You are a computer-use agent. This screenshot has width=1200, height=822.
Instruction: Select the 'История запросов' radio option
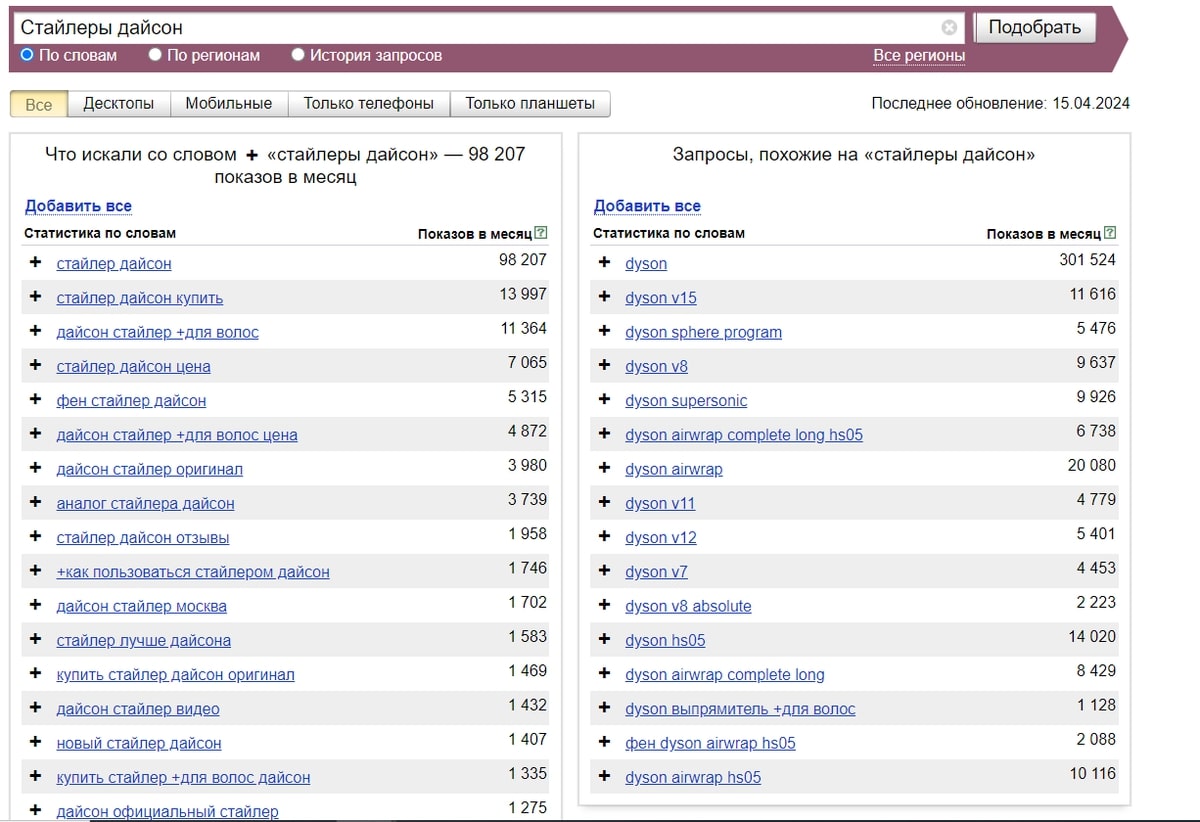point(298,55)
